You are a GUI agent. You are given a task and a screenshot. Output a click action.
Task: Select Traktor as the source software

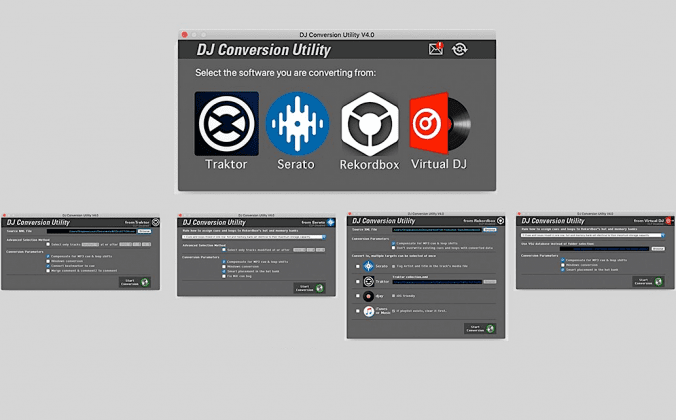[227, 124]
